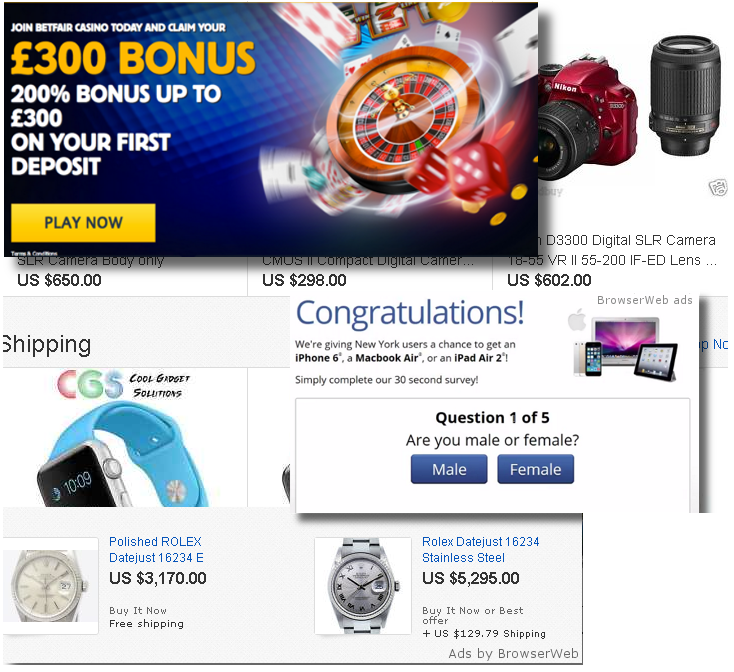Select Male in the survey question

449,469
